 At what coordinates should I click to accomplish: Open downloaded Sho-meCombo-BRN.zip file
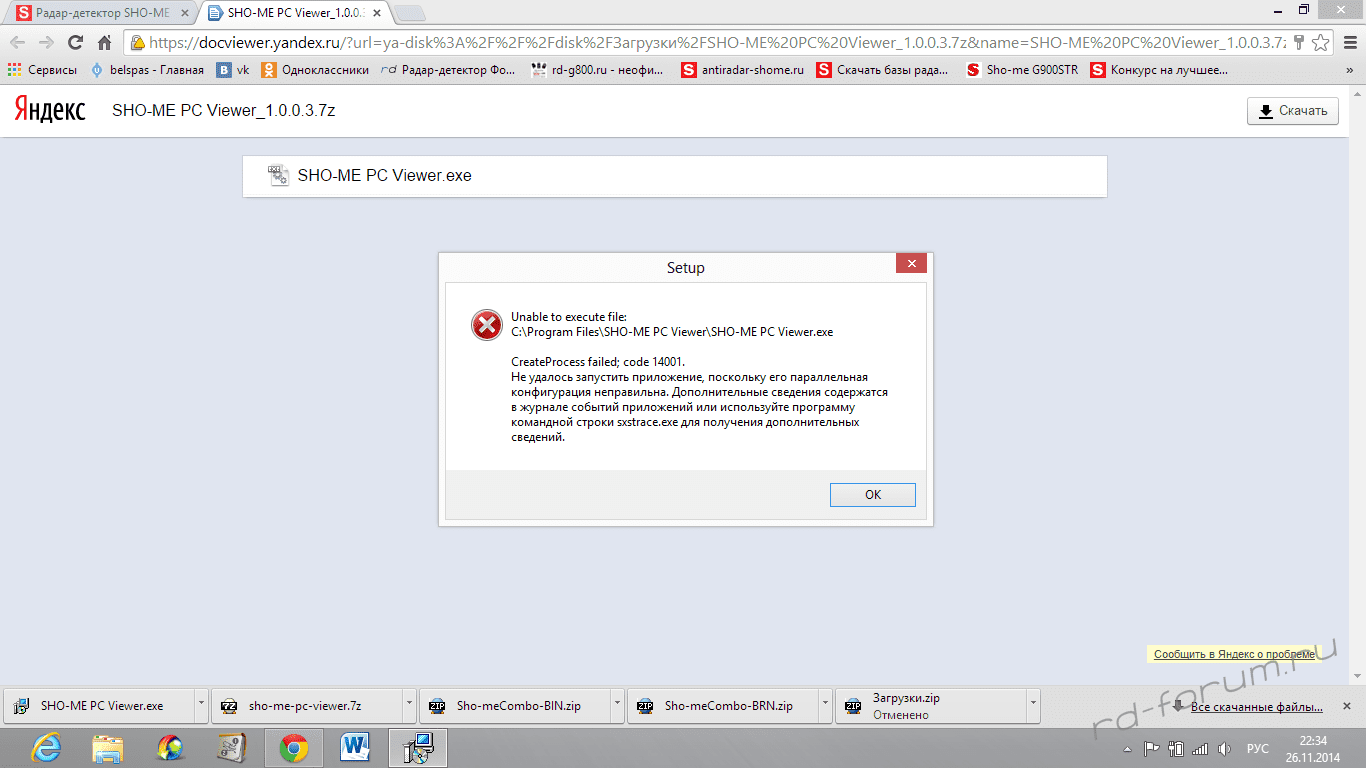[722, 706]
